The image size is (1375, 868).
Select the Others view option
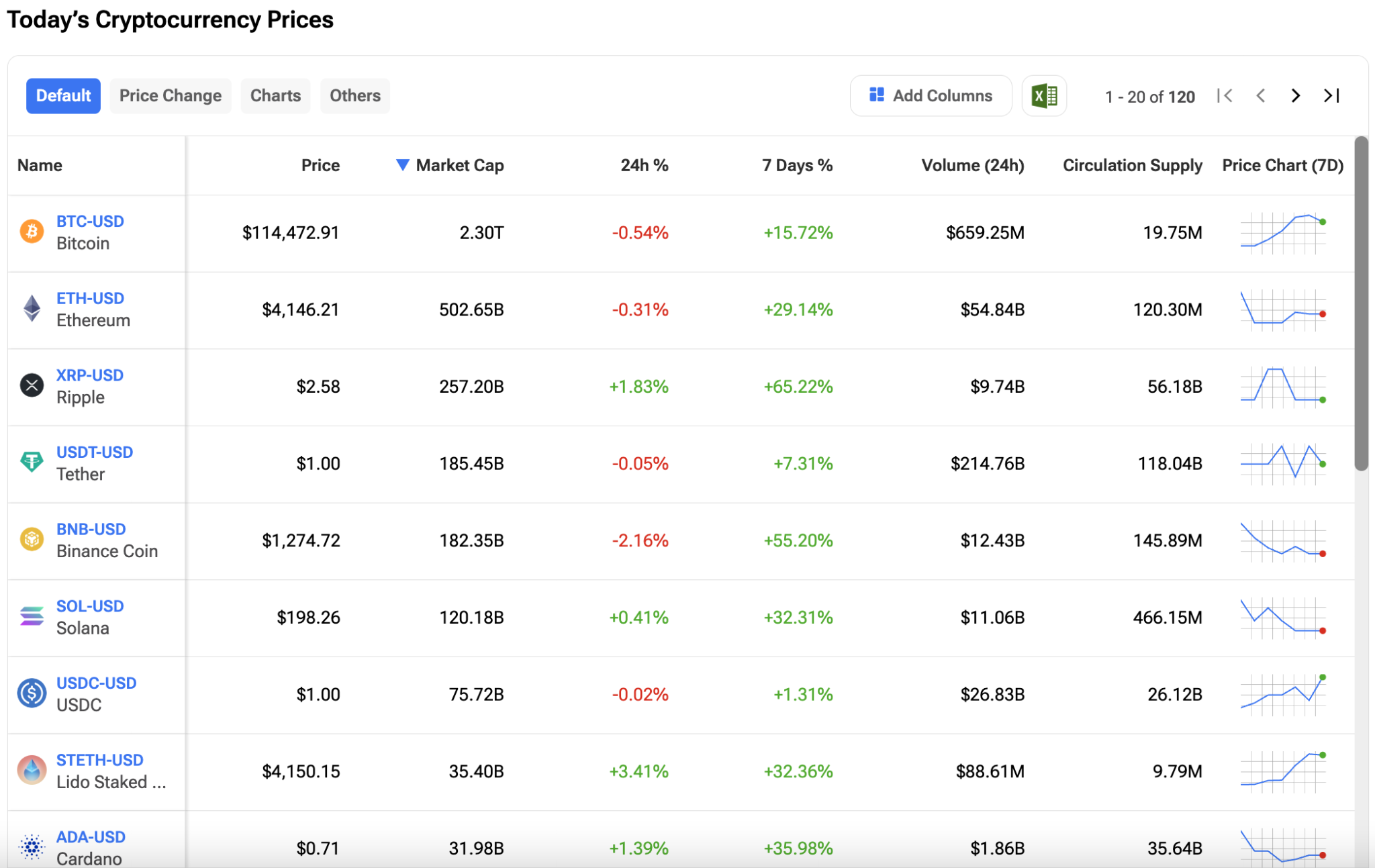[354, 95]
